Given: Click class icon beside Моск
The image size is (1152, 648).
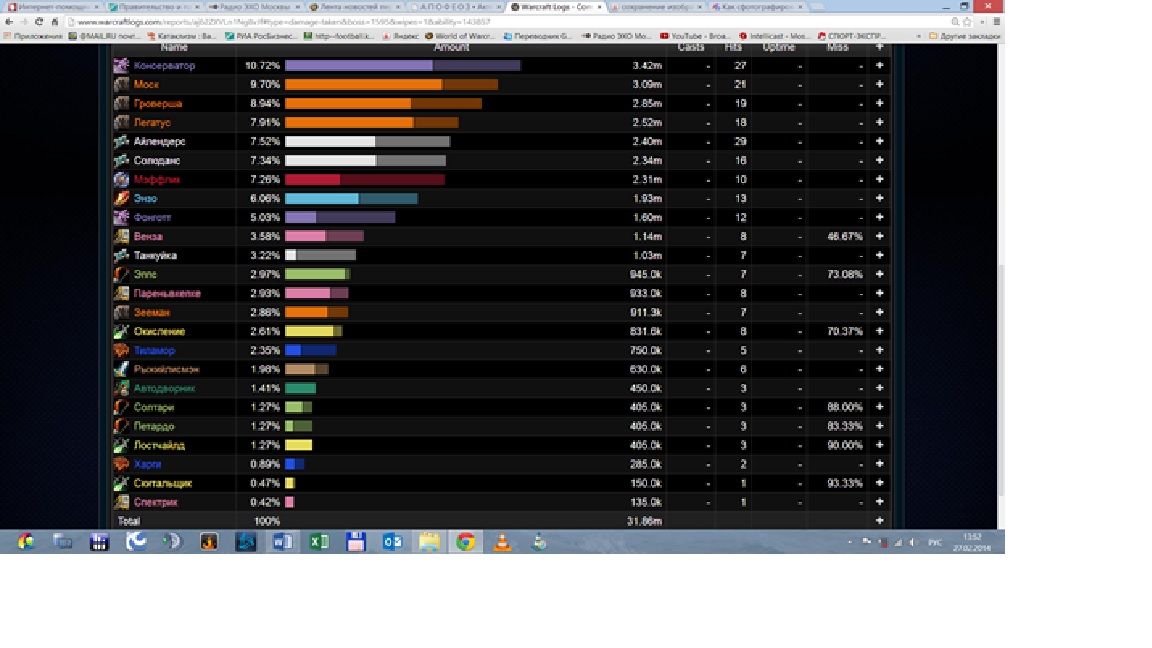Looking at the screenshot, I should click(121, 84).
